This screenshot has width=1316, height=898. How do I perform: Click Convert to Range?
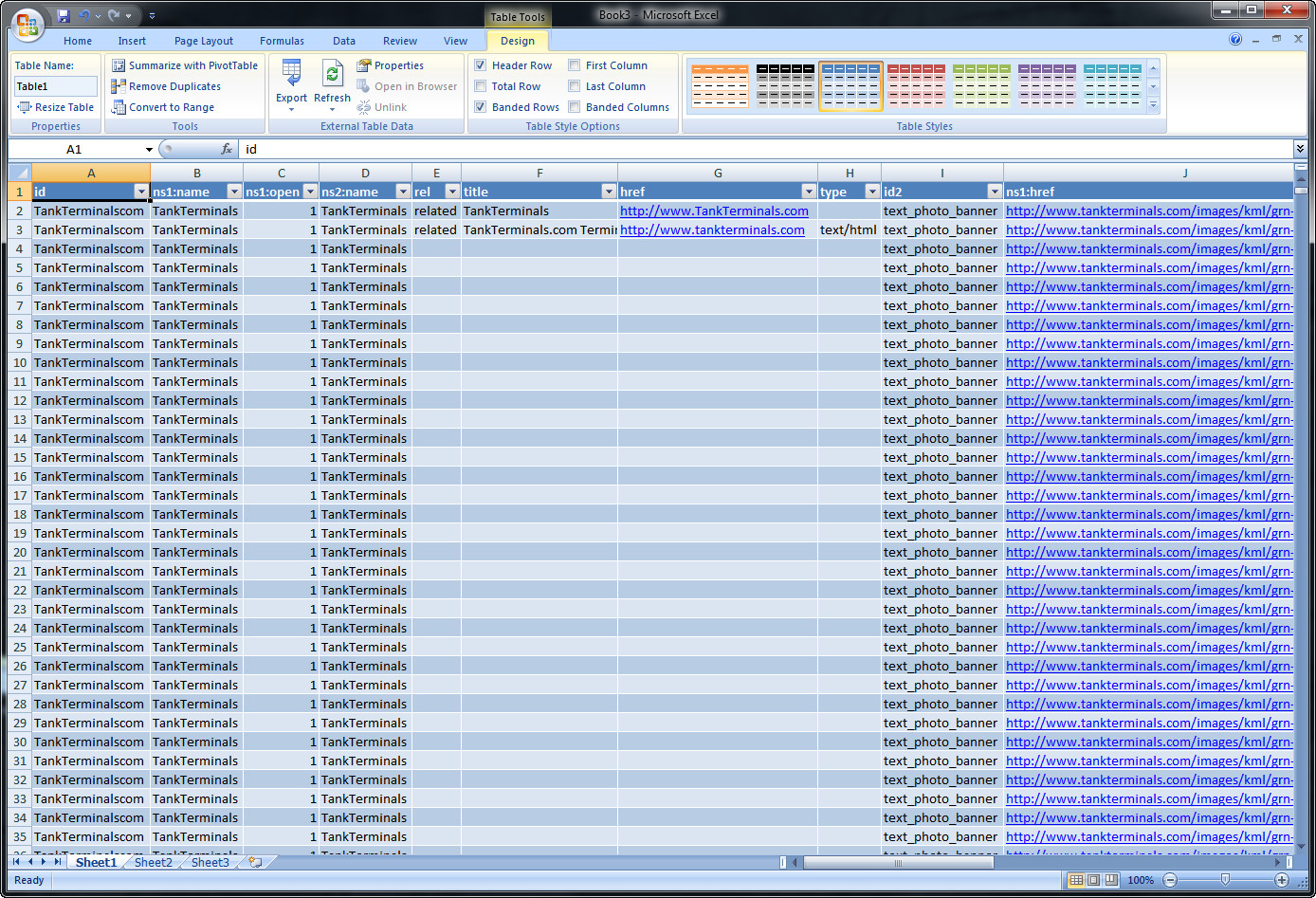(163, 107)
